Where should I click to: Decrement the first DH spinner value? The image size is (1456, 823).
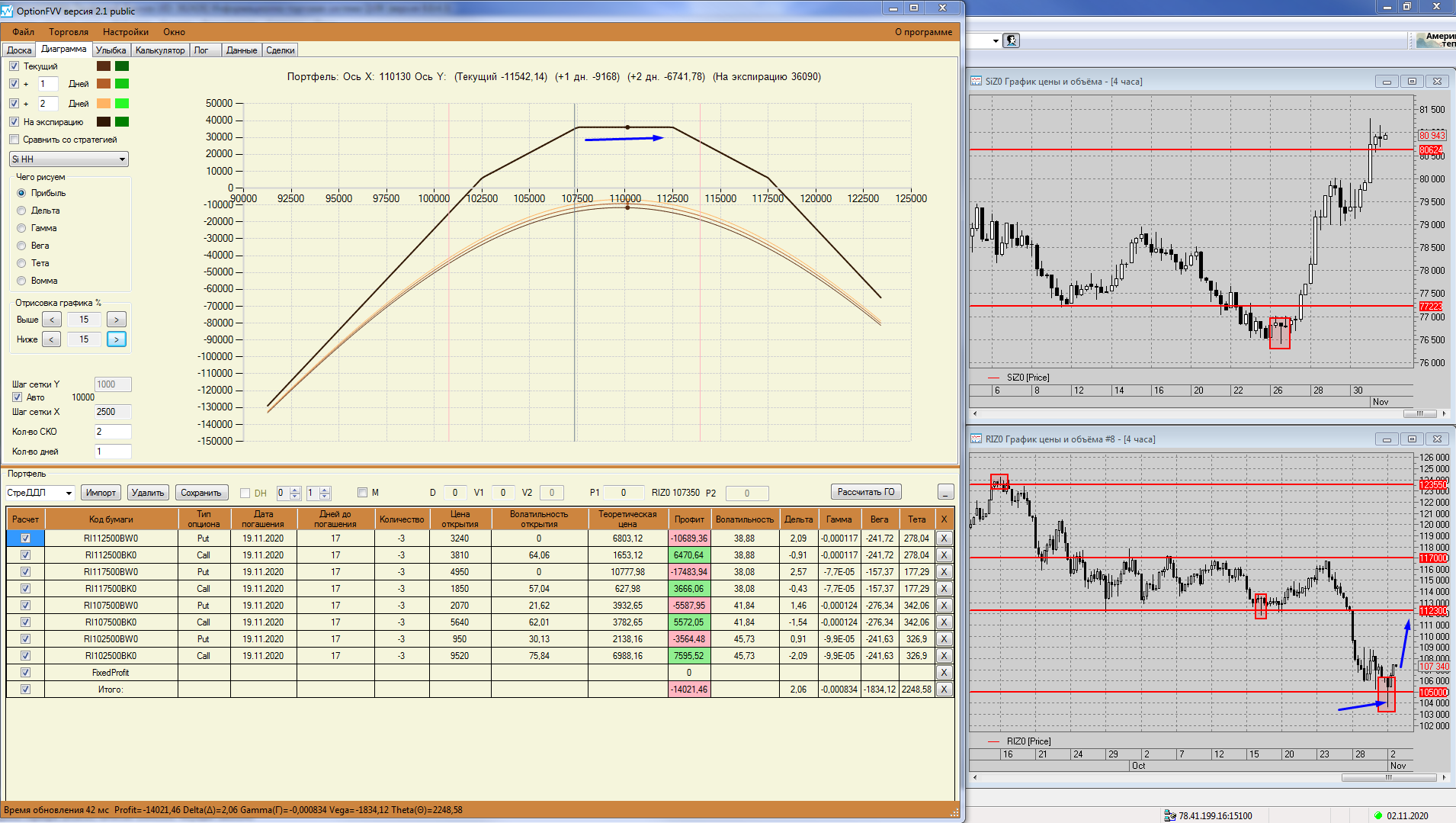pyautogui.click(x=296, y=497)
